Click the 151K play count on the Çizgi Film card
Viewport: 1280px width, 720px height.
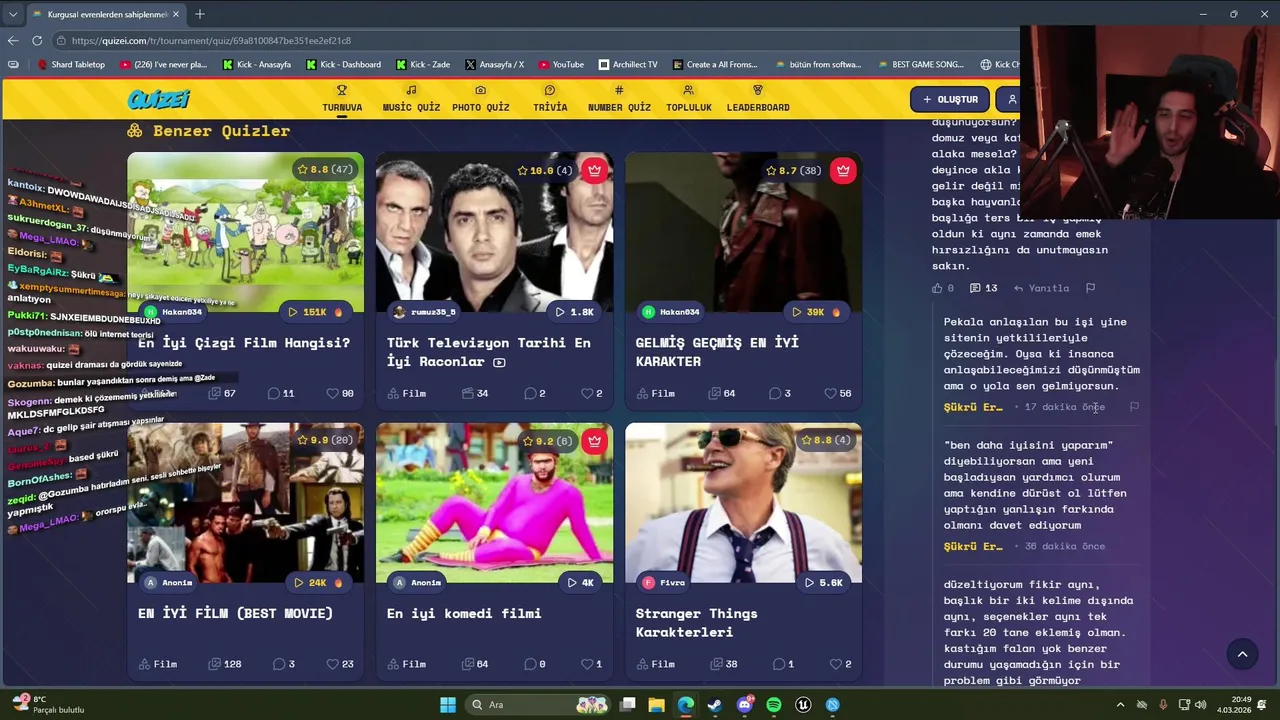tap(315, 312)
